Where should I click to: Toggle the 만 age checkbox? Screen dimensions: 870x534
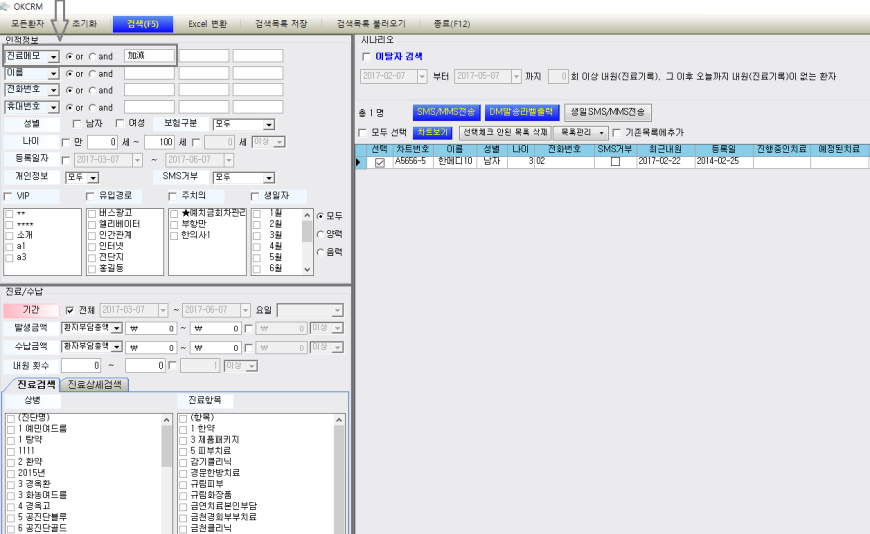[x=65, y=143]
